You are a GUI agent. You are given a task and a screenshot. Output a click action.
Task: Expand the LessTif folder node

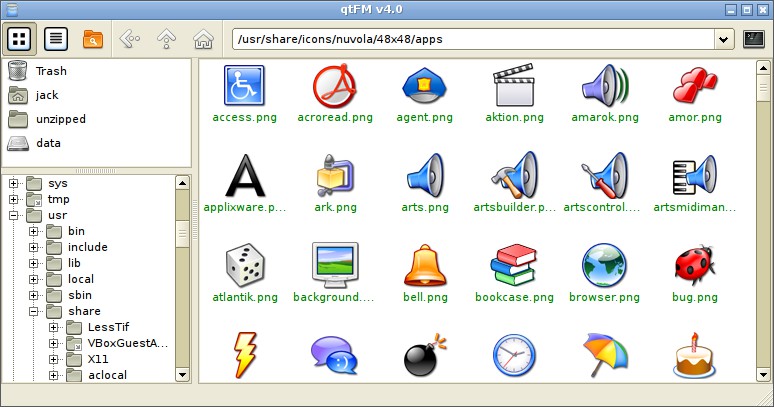click(53, 328)
